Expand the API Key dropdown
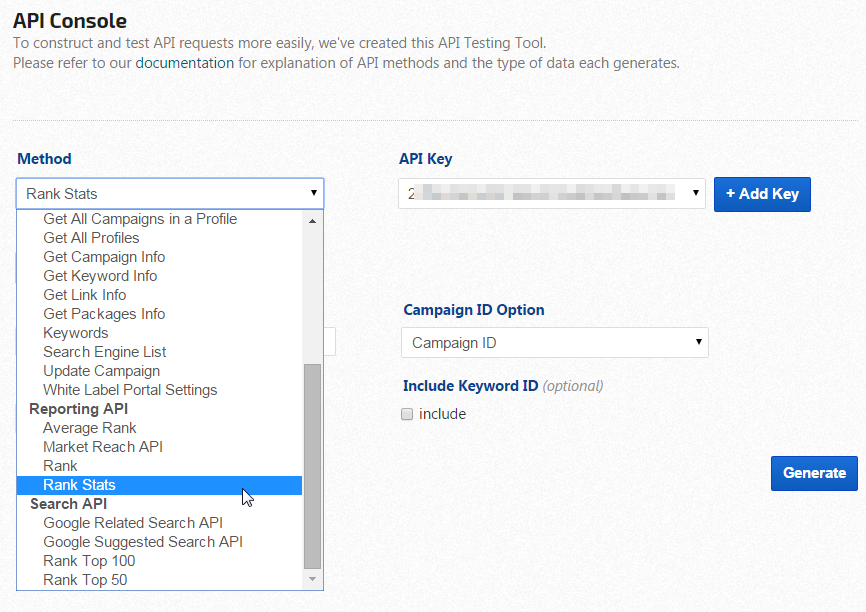866x612 pixels. coord(552,193)
